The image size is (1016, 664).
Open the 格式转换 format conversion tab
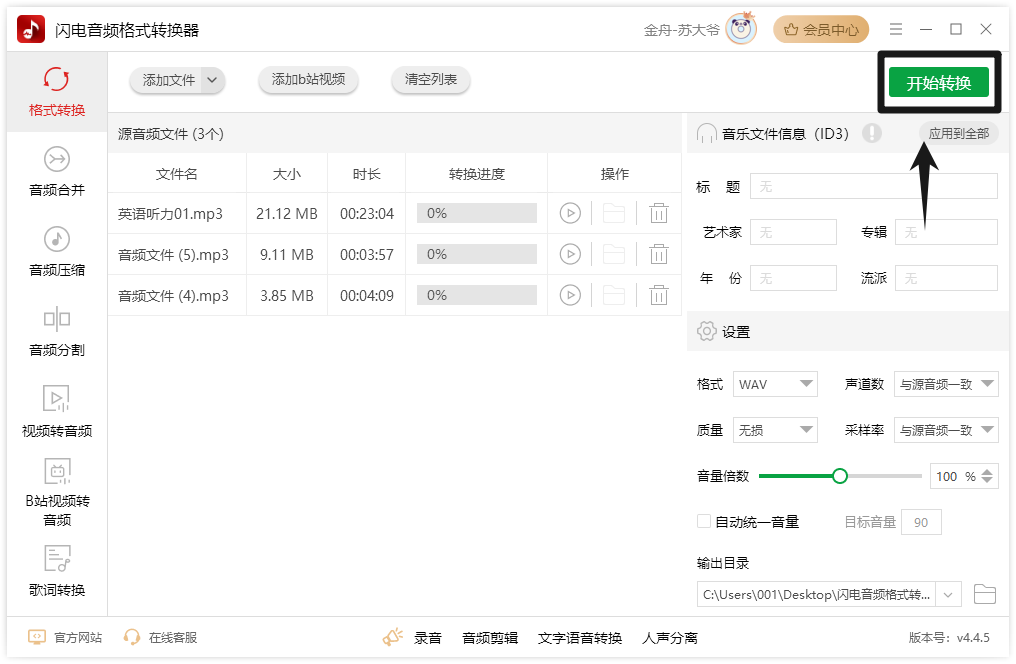[57, 92]
